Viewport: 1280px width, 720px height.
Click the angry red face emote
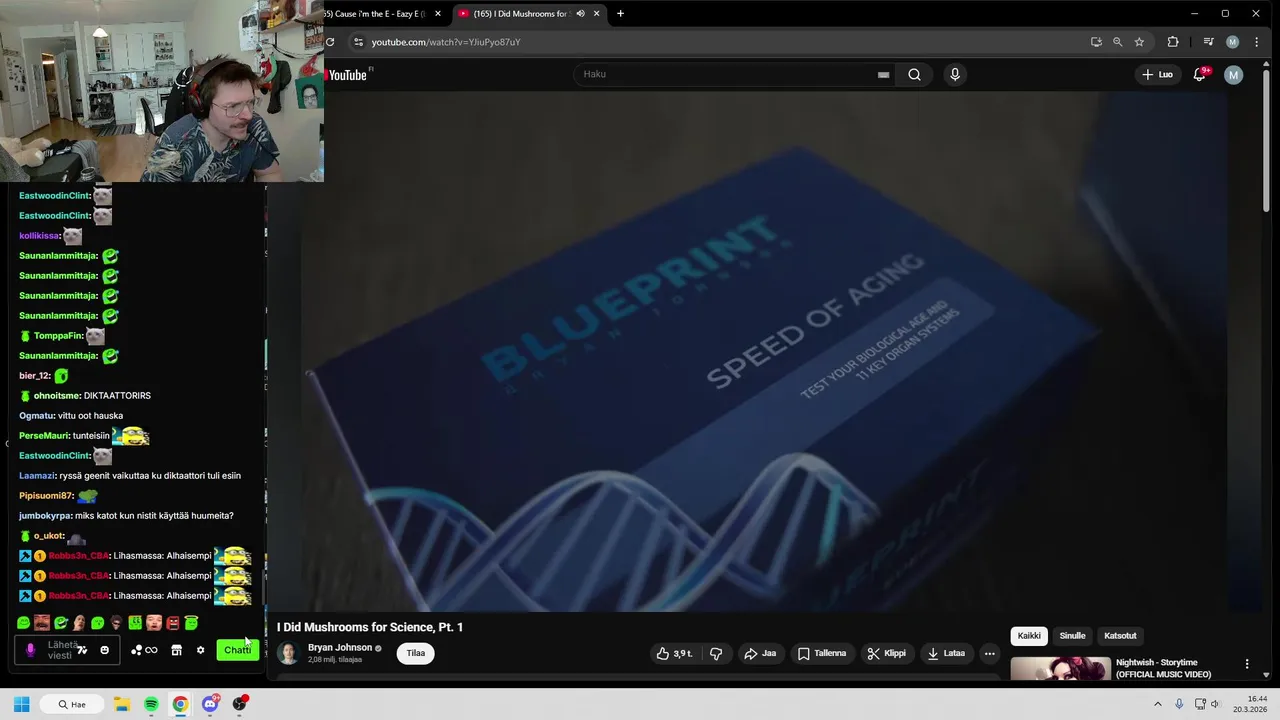[x=173, y=623]
